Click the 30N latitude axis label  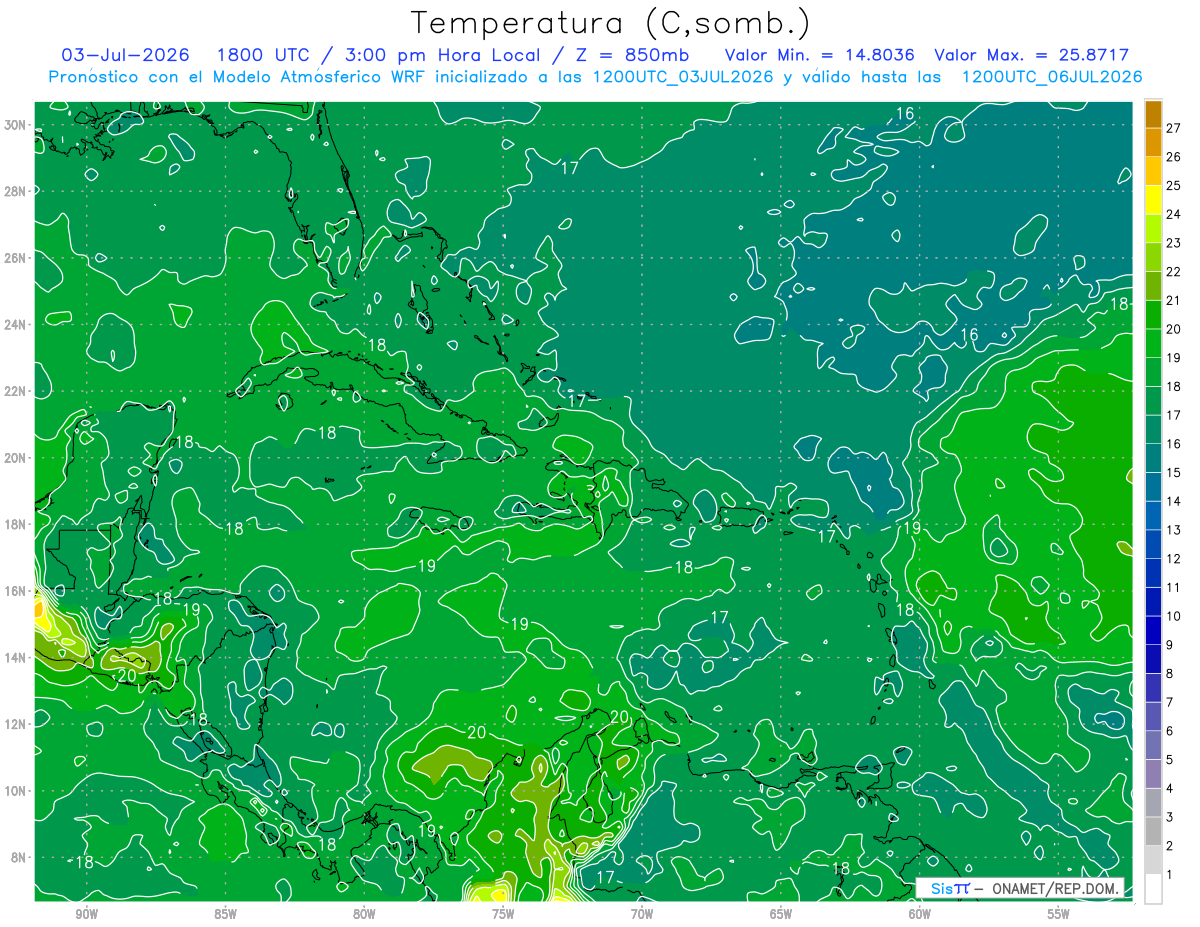coord(15,125)
